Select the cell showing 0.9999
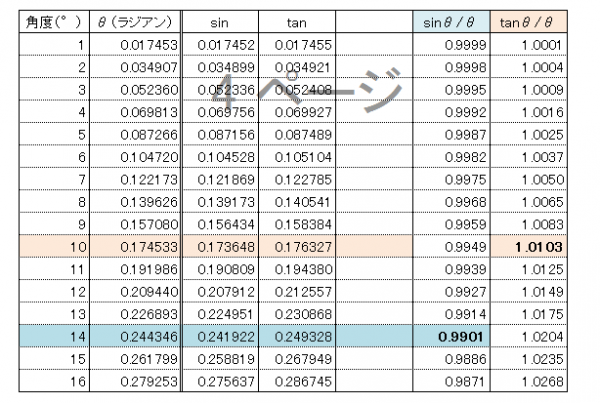This screenshot has height=403, width=600. tap(465, 45)
